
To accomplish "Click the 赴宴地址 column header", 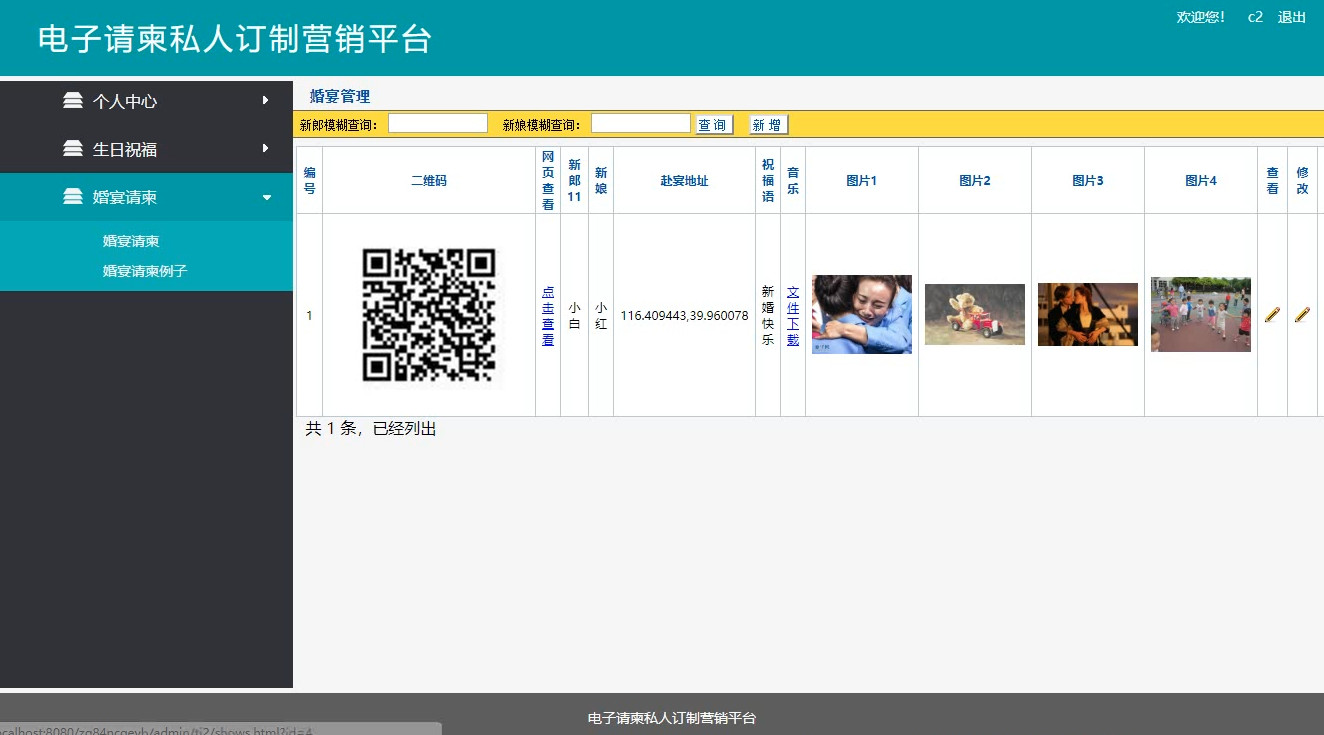I will tap(684, 181).
